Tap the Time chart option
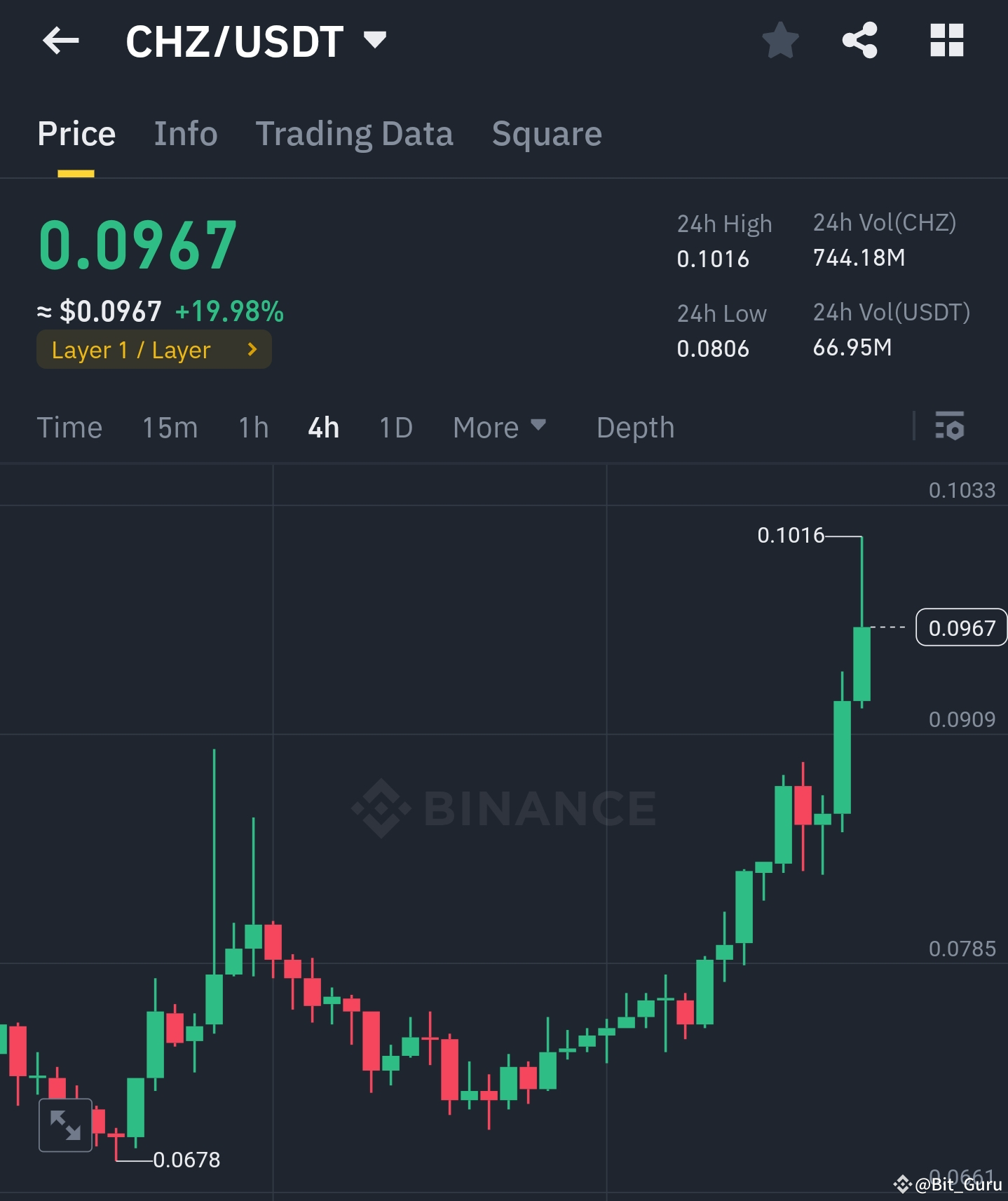This screenshot has width=1008, height=1201. click(x=69, y=427)
